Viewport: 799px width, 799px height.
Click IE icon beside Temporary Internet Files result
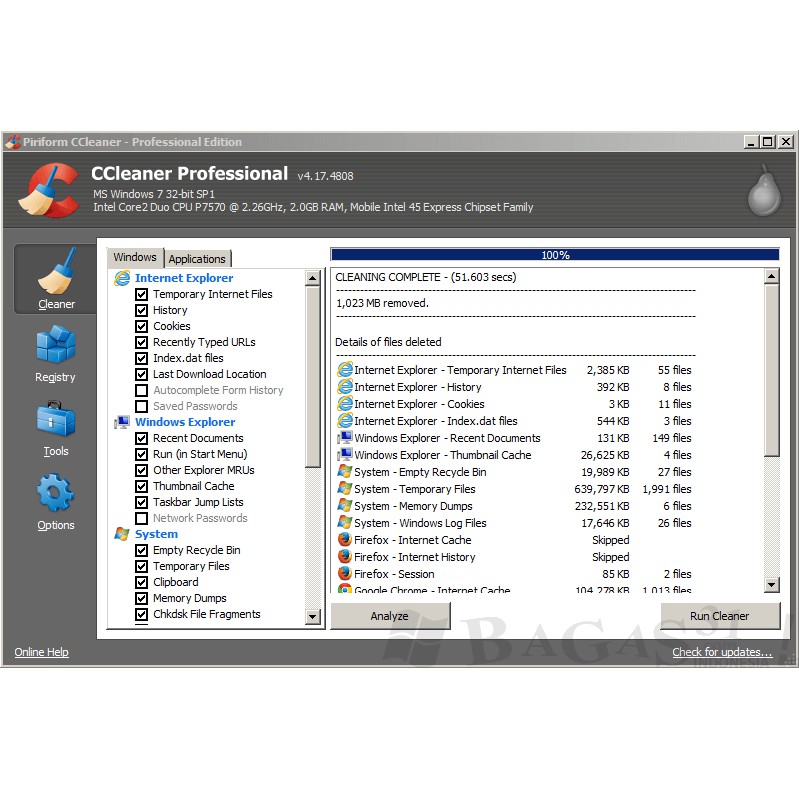click(345, 370)
